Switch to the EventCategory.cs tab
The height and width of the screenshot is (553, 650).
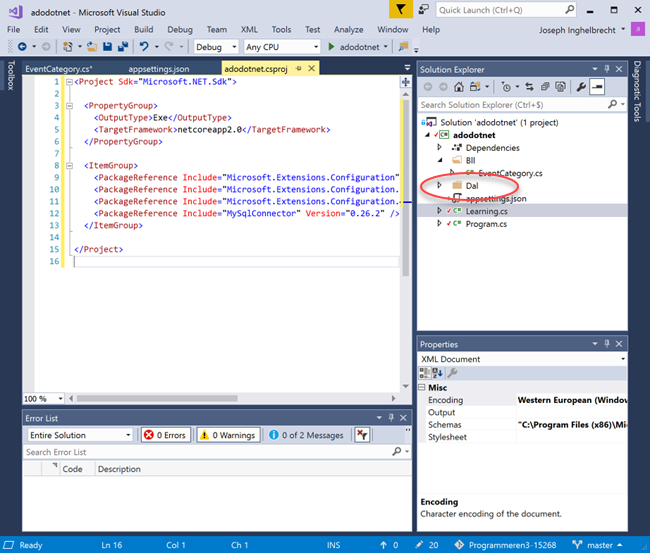pyautogui.click(x=59, y=69)
